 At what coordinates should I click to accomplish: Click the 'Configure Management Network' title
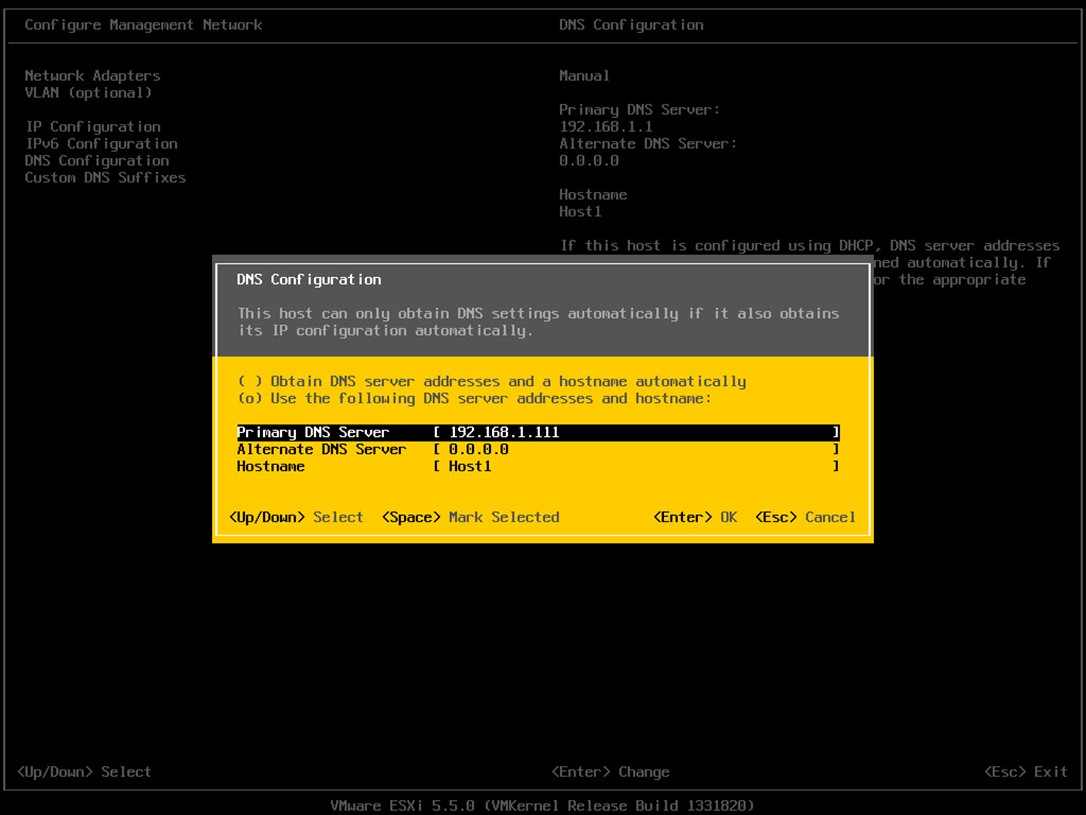[x=143, y=25]
